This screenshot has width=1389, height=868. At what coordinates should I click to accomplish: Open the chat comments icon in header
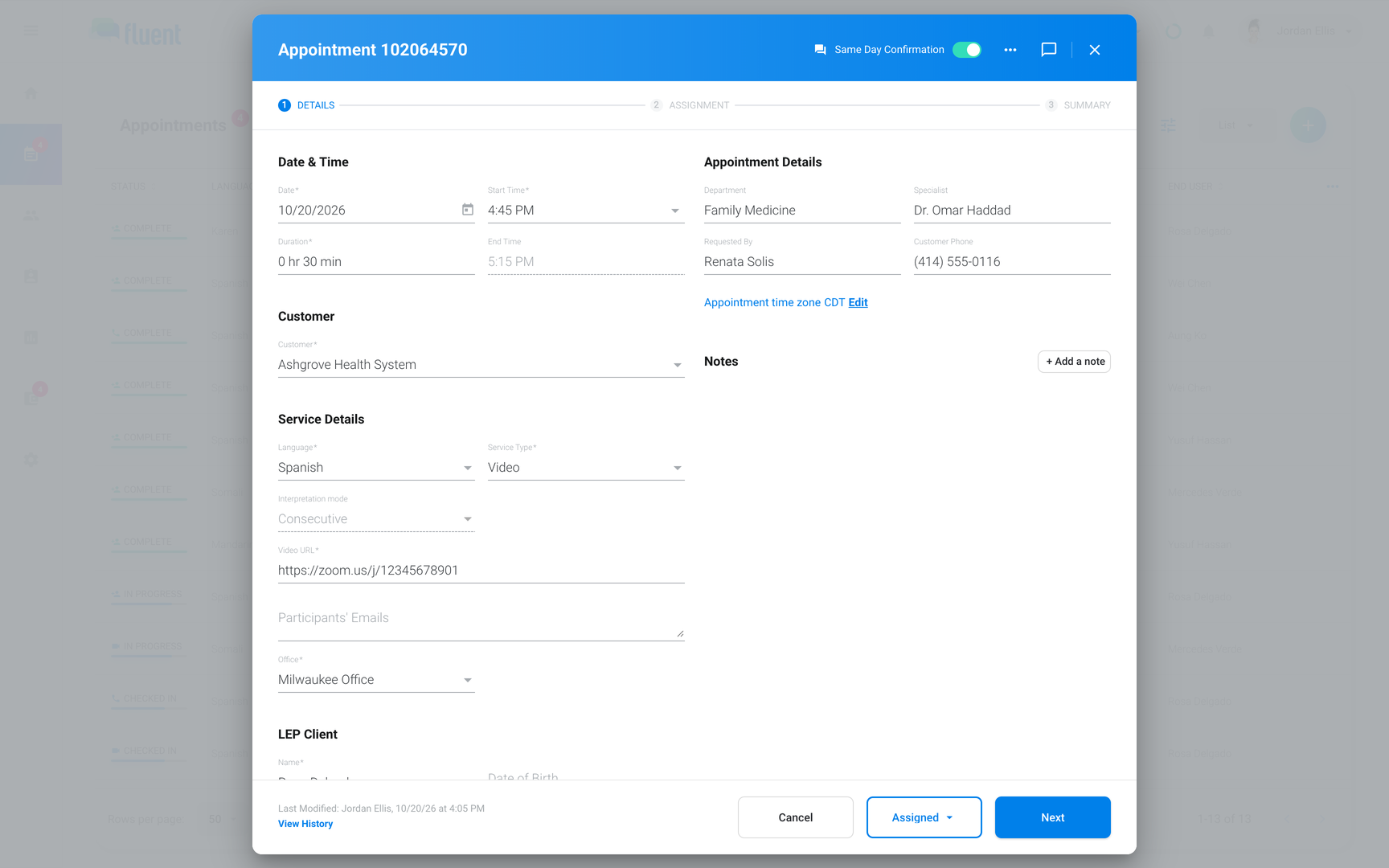tap(1049, 50)
